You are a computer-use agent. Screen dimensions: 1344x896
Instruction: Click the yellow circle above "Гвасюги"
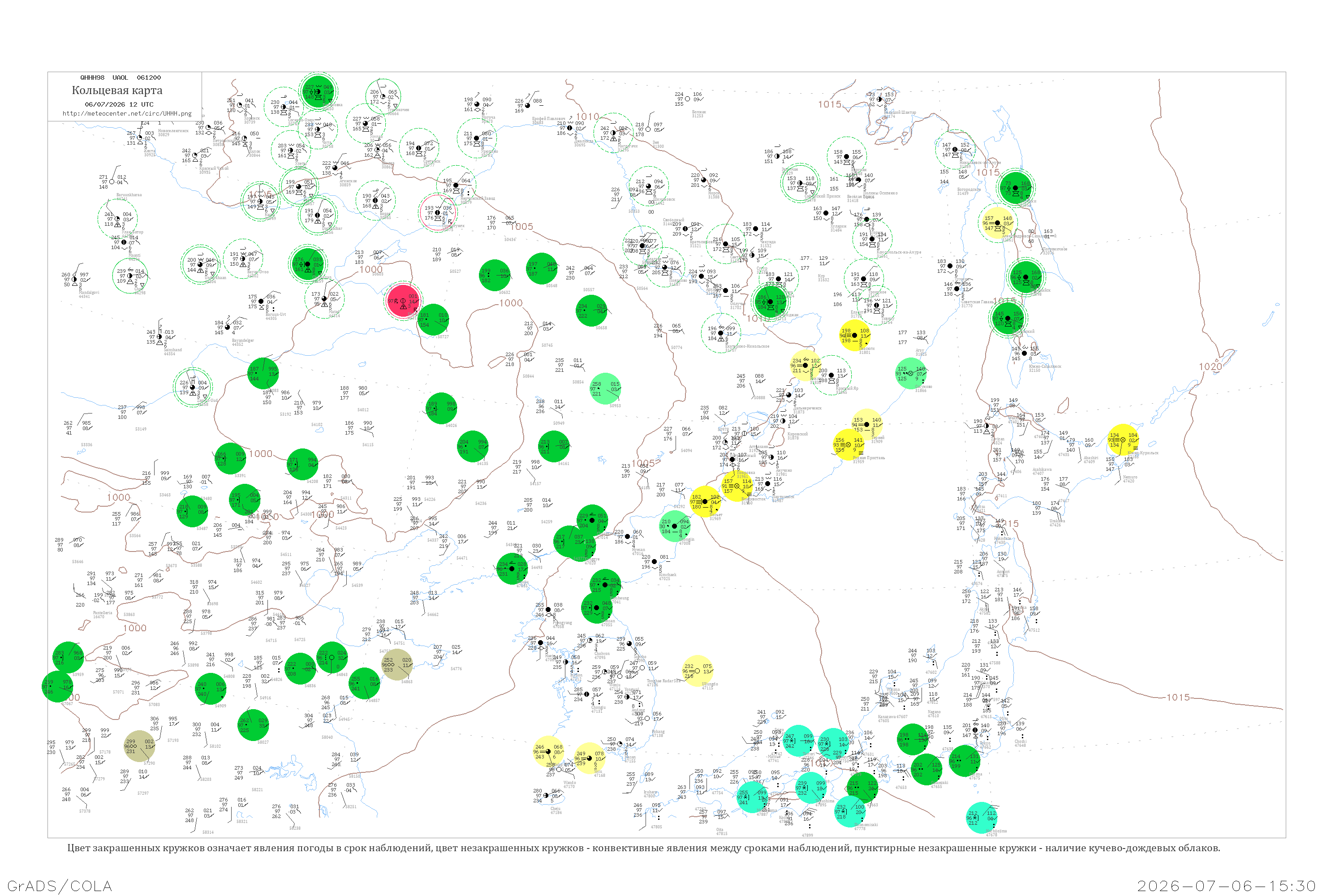(855, 336)
